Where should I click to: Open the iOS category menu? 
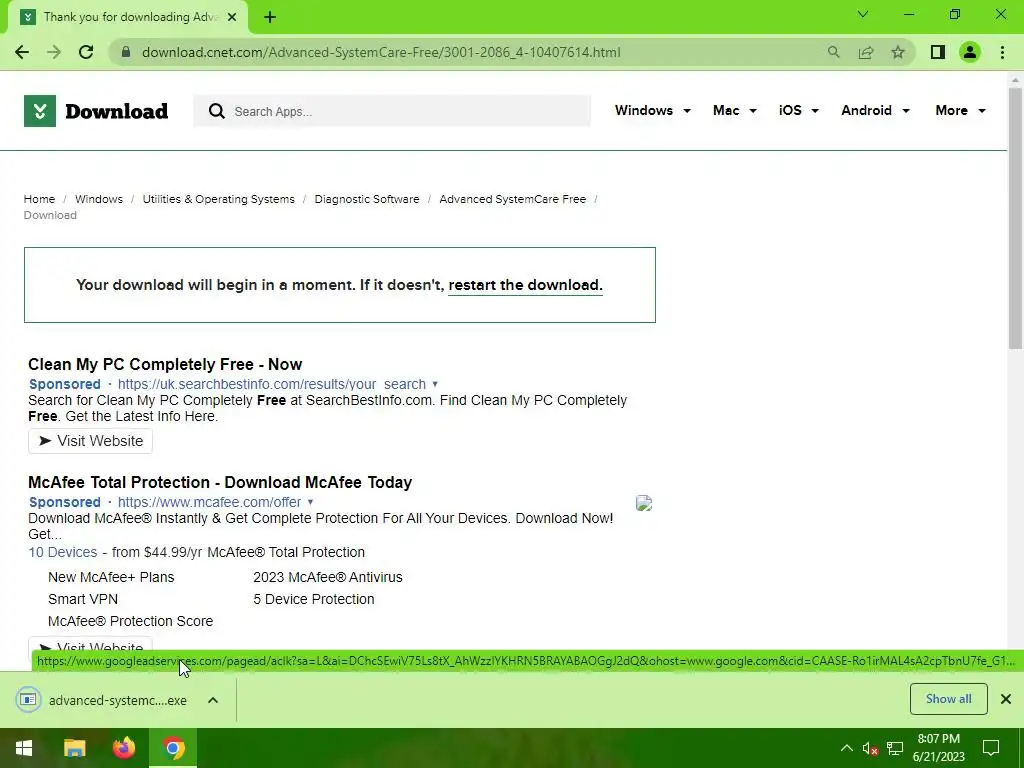[x=798, y=110]
